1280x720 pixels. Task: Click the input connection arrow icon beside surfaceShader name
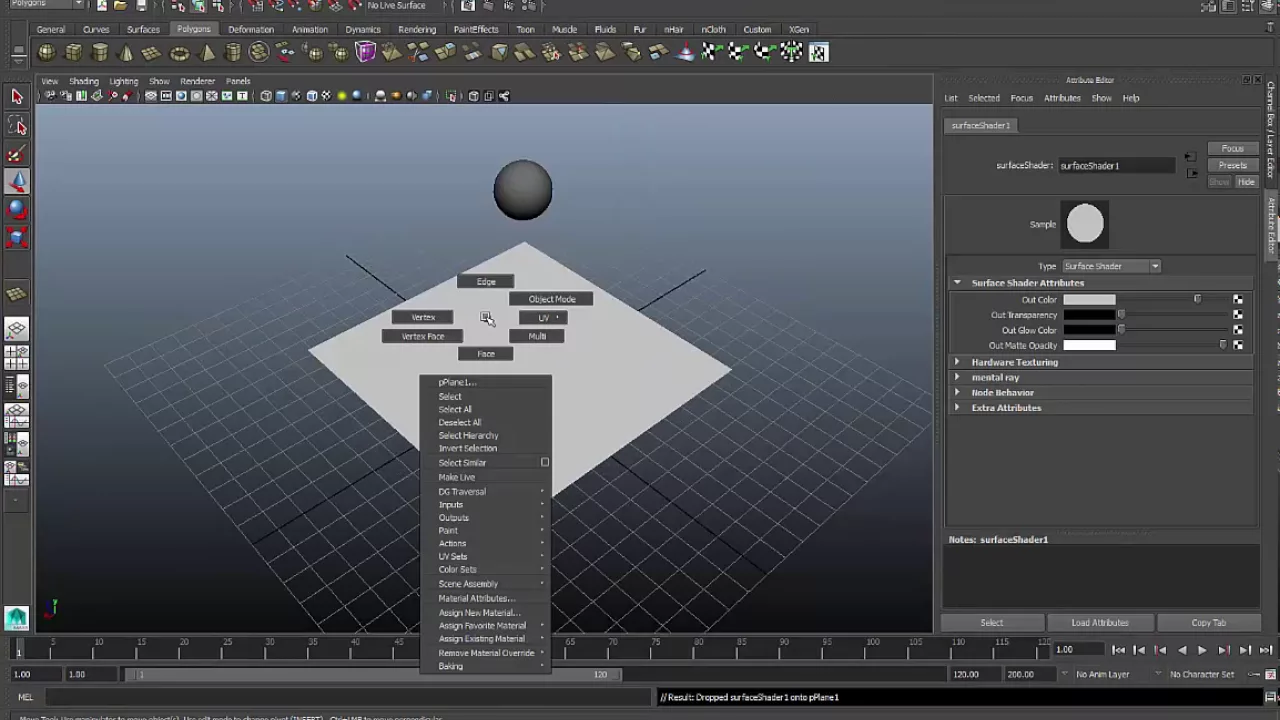coord(1190,157)
